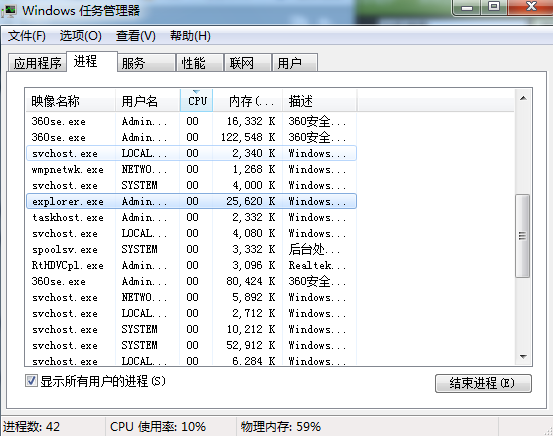The width and height of the screenshot is (553, 436).
Task: Select the taskhost.exe process
Action: tap(192, 217)
